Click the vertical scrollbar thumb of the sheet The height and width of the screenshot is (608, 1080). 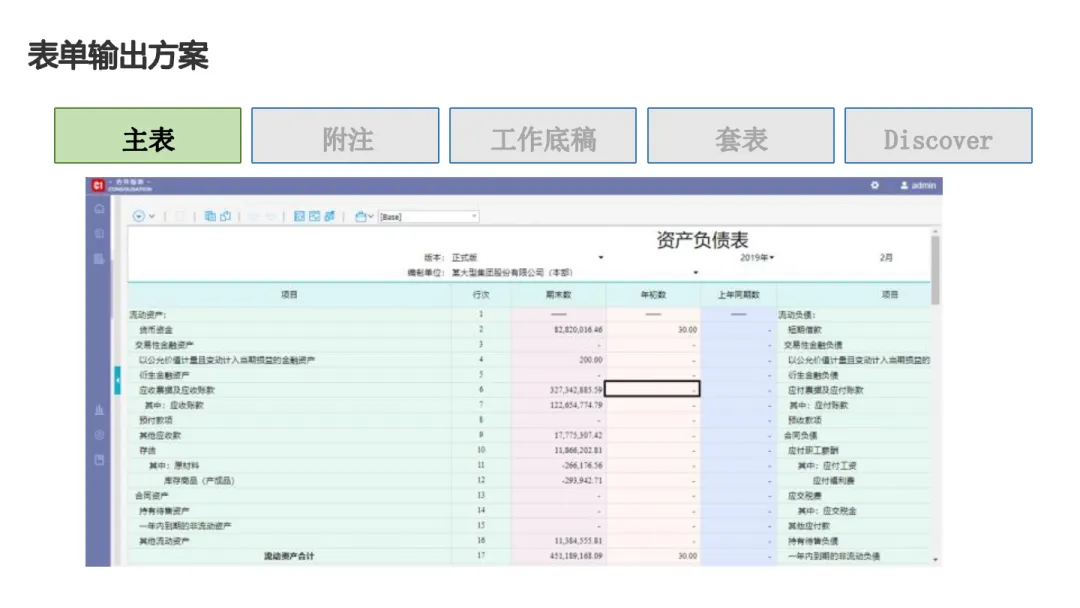935,270
